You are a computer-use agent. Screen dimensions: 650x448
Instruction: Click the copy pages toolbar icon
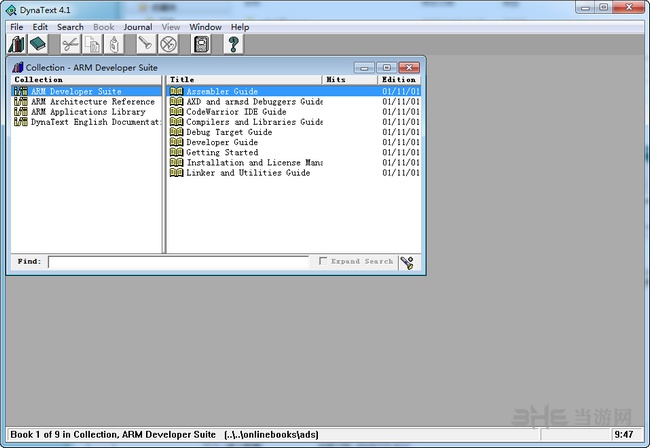pyautogui.click(x=92, y=44)
